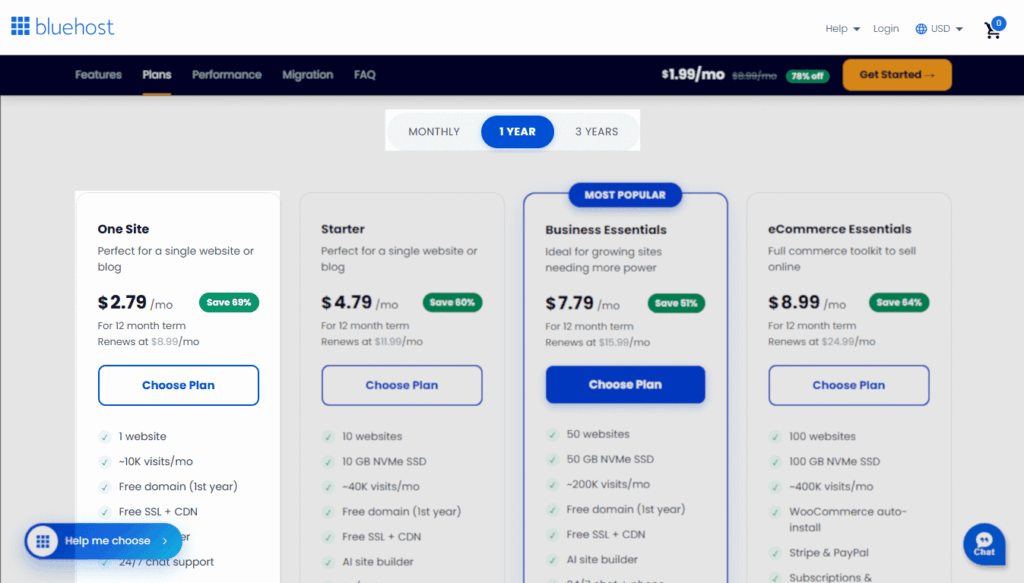The width and height of the screenshot is (1024, 583).
Task: Click the 'eCommerce Essentials' plan title
Action: tap(839, 229)
